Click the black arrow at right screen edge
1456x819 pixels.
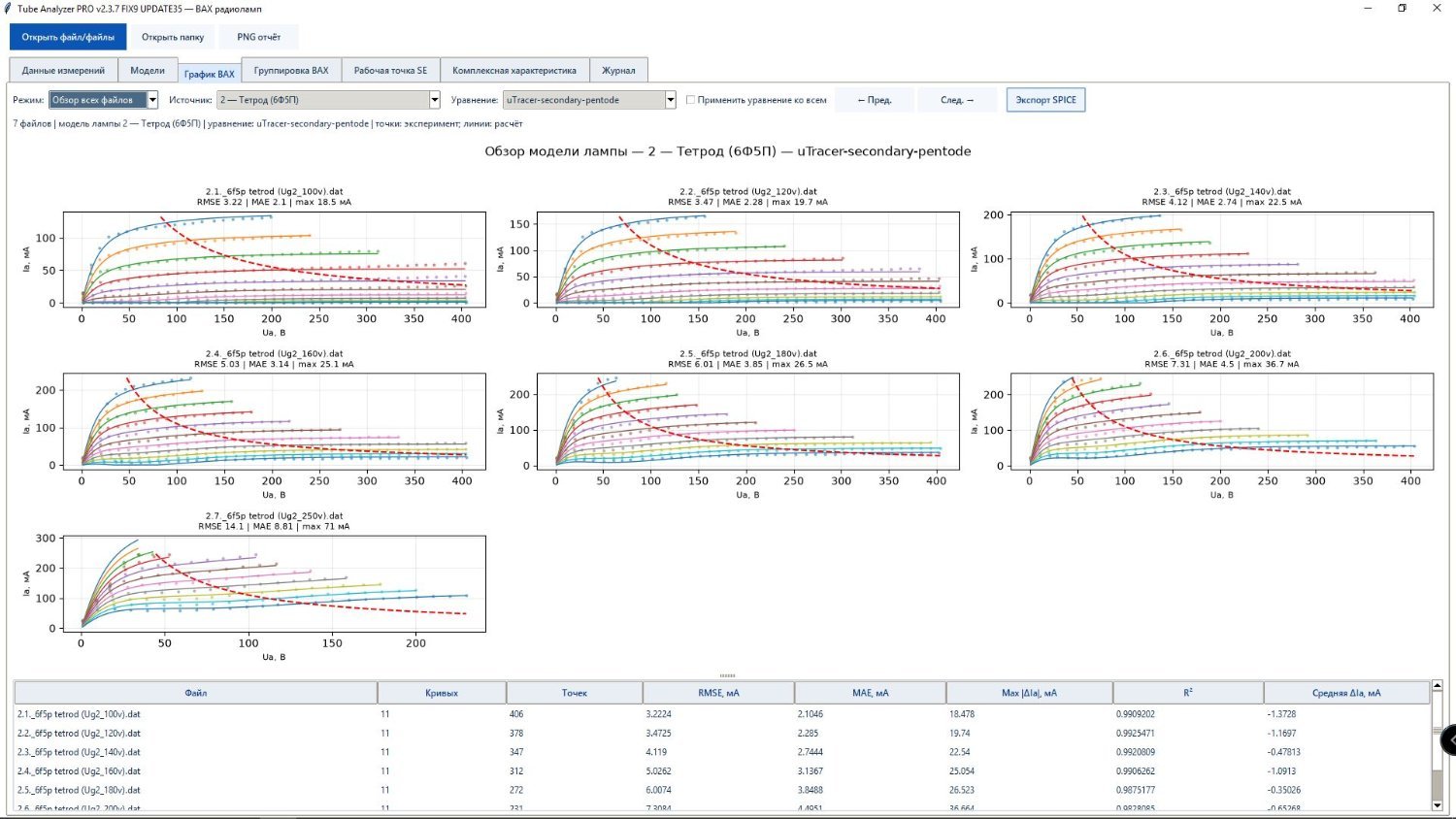pyautogui.click(x=1449, y=739)
